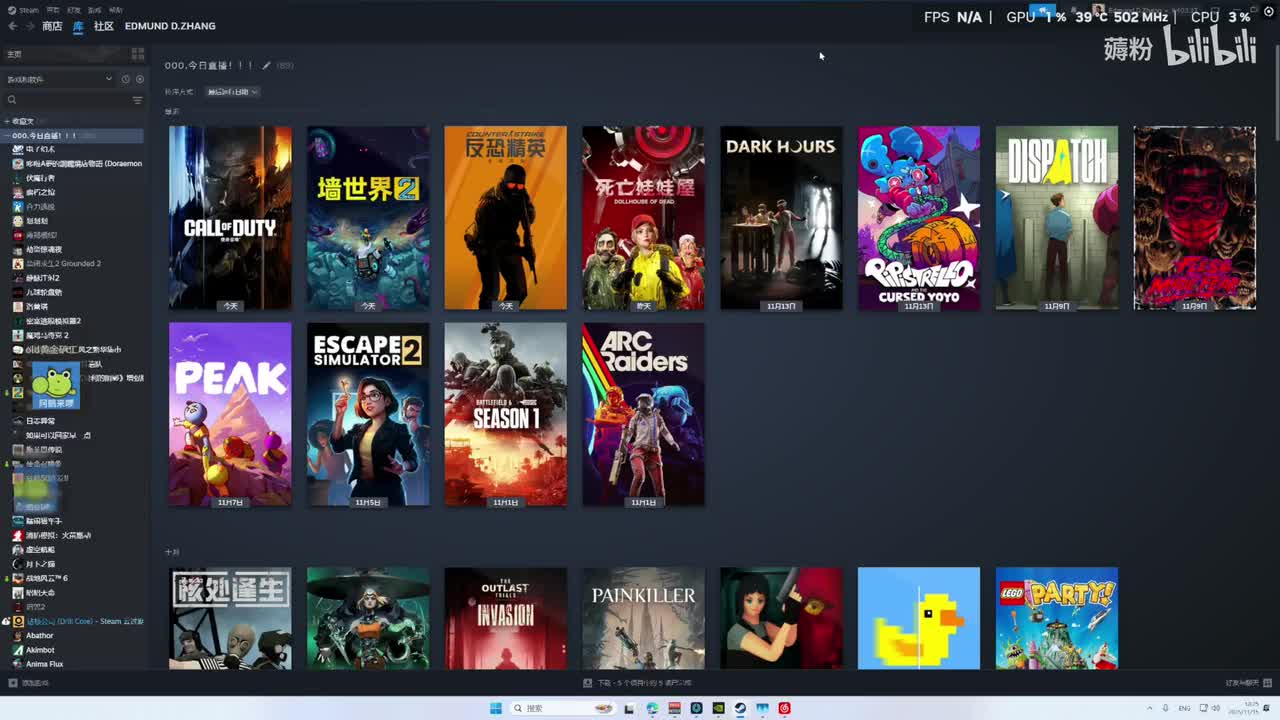Open the Dollhouse of Dead cover
This screenshot has width=1280, height=720.
pyautogui.click(x=643, y=217)
